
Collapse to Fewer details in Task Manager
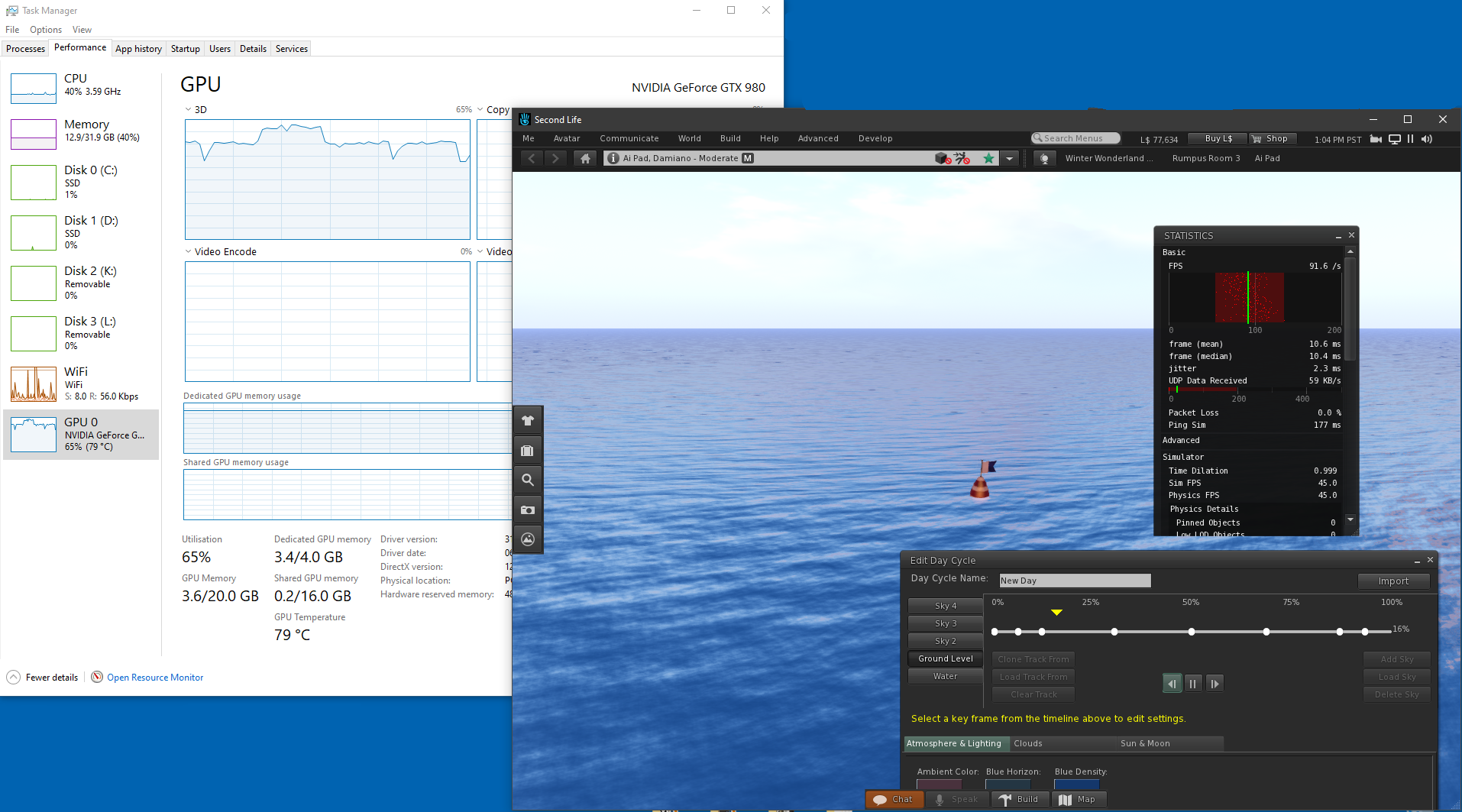[43, 678]
